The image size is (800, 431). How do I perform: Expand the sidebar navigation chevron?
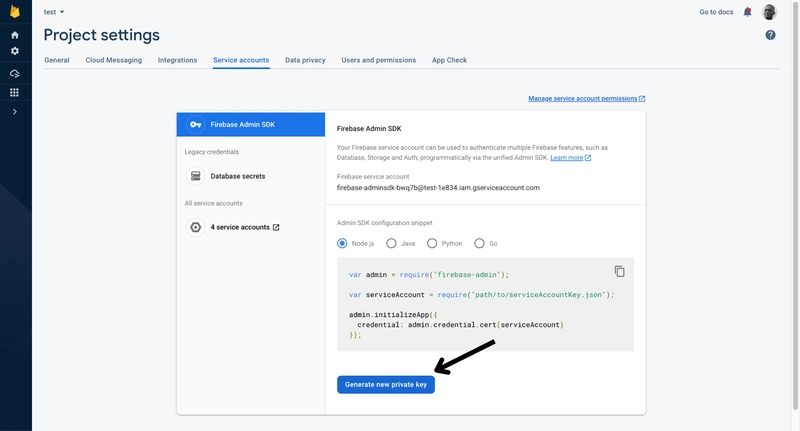(x=15, y=112)
